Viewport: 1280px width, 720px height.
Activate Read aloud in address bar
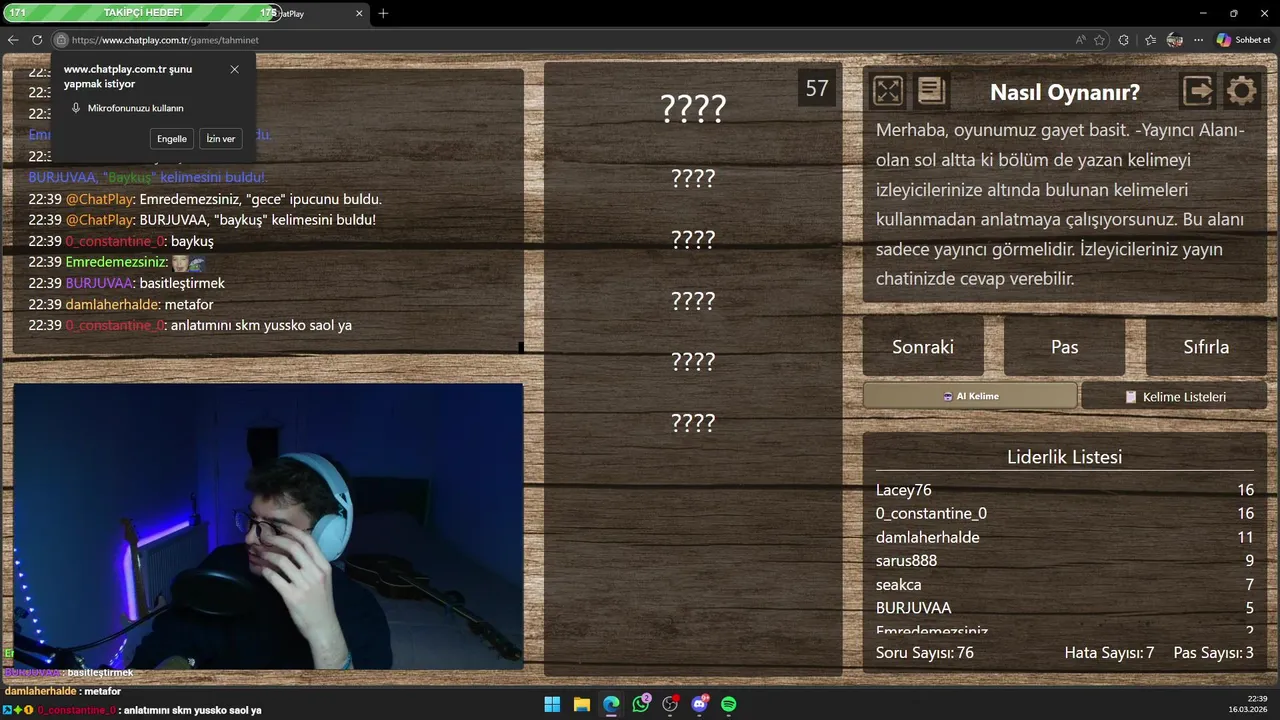click(x=1081, y=40)
